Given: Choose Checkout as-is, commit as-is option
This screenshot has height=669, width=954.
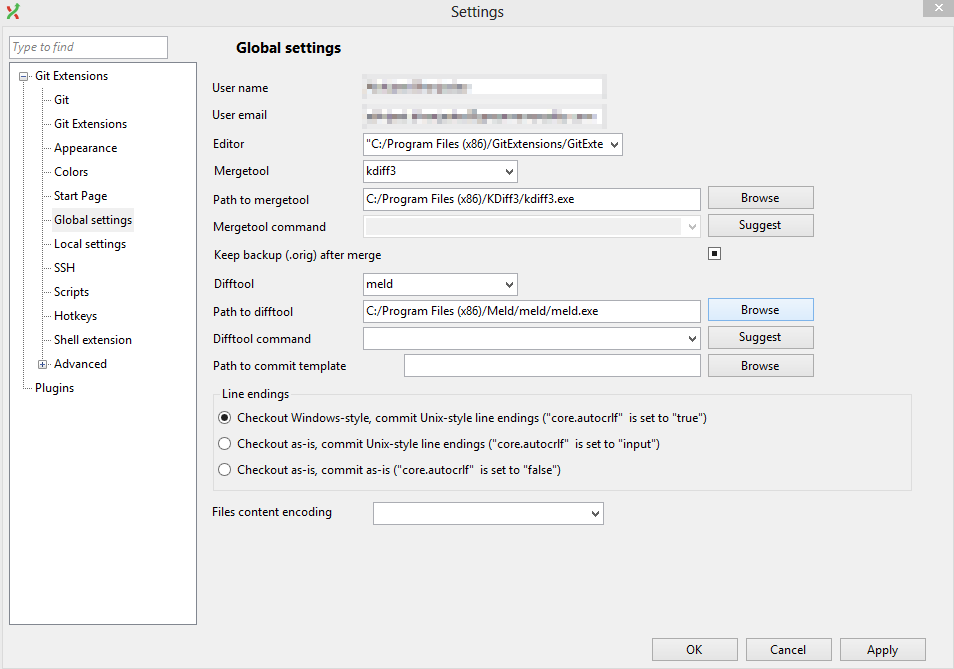Looking at the screenshot, I should tap(225, 470).
